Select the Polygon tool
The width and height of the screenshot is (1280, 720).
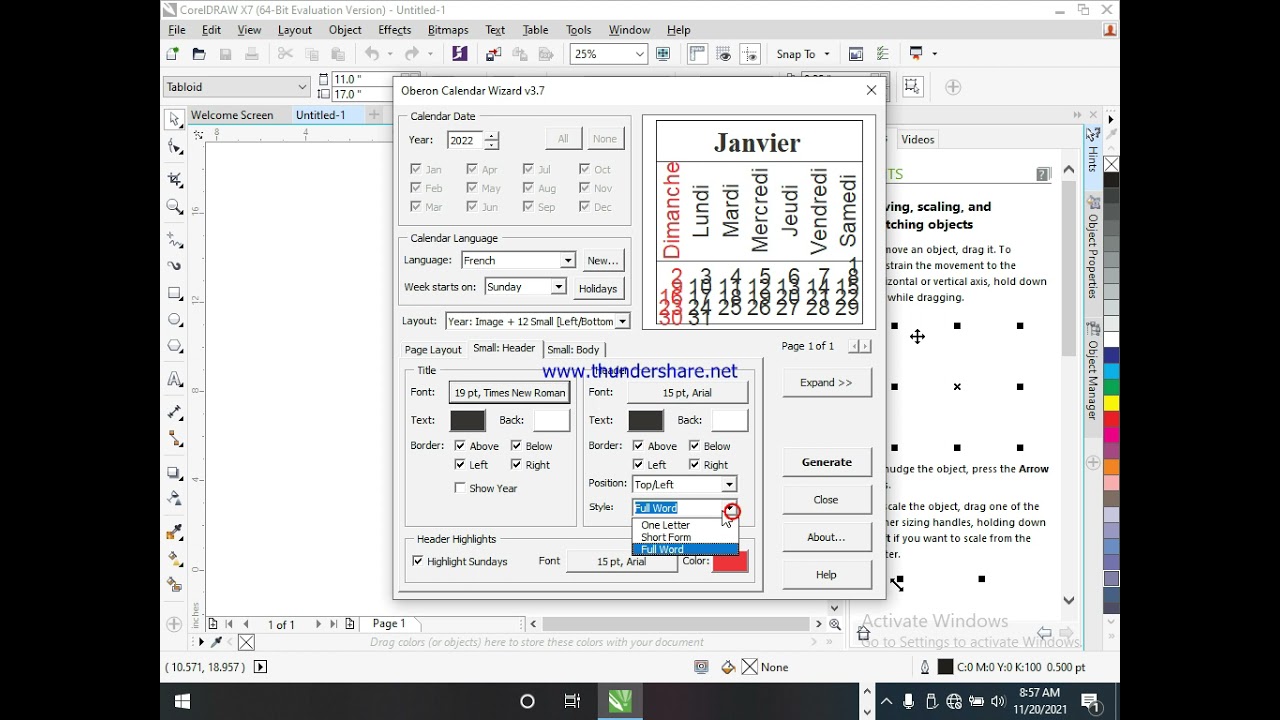(175, 346)
